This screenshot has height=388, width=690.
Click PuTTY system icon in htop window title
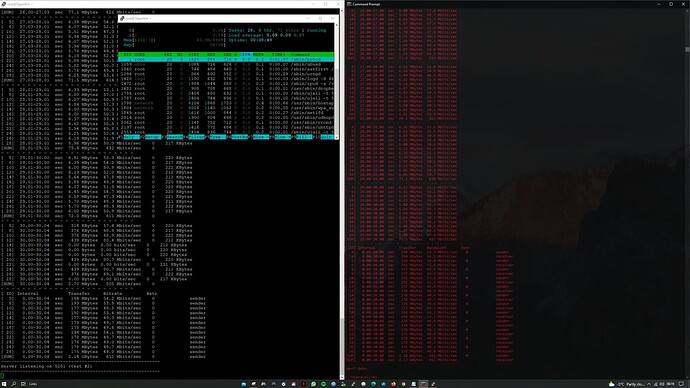coord(122,18)
